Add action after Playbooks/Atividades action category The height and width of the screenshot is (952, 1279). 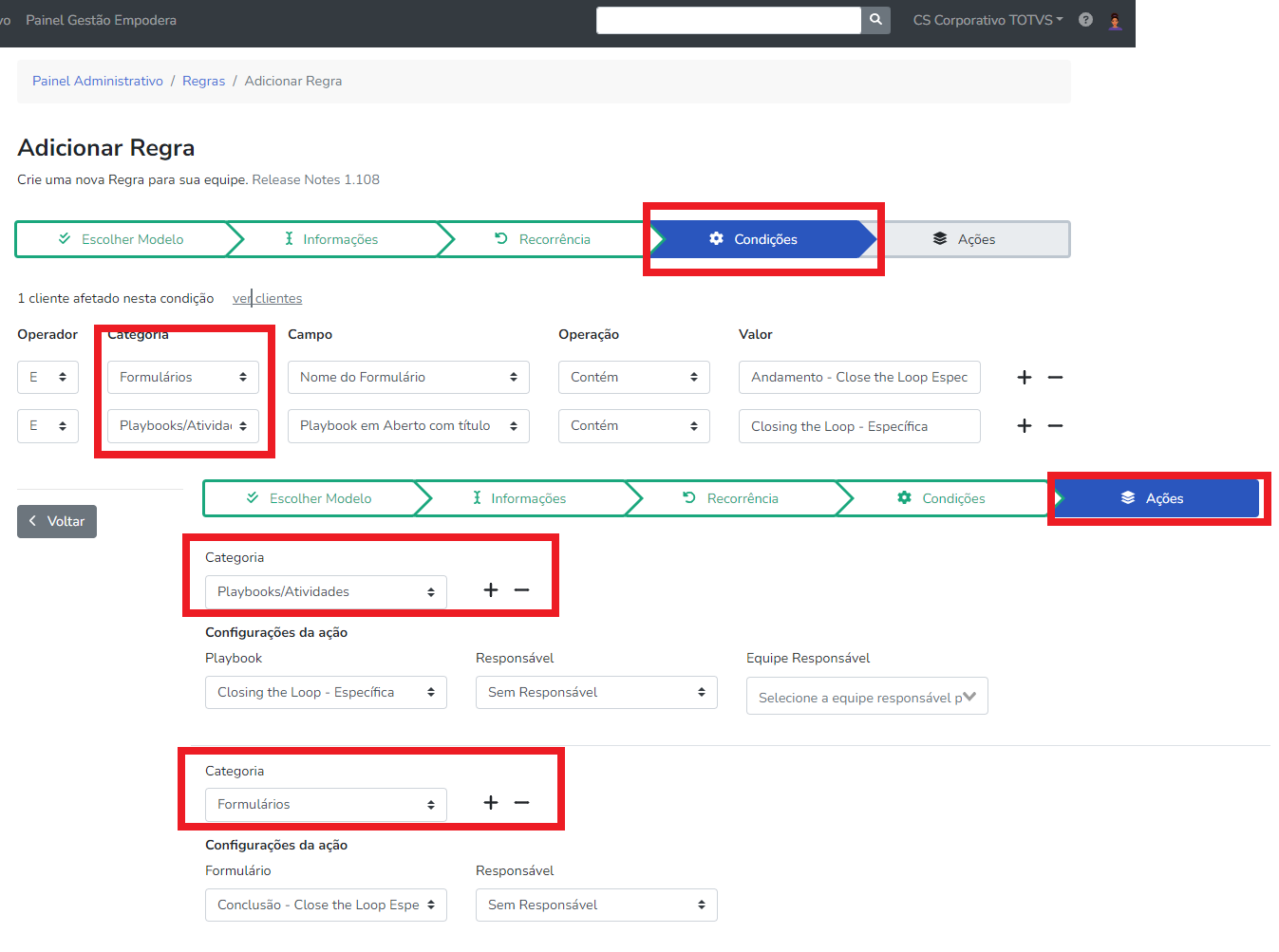[491, 590]
